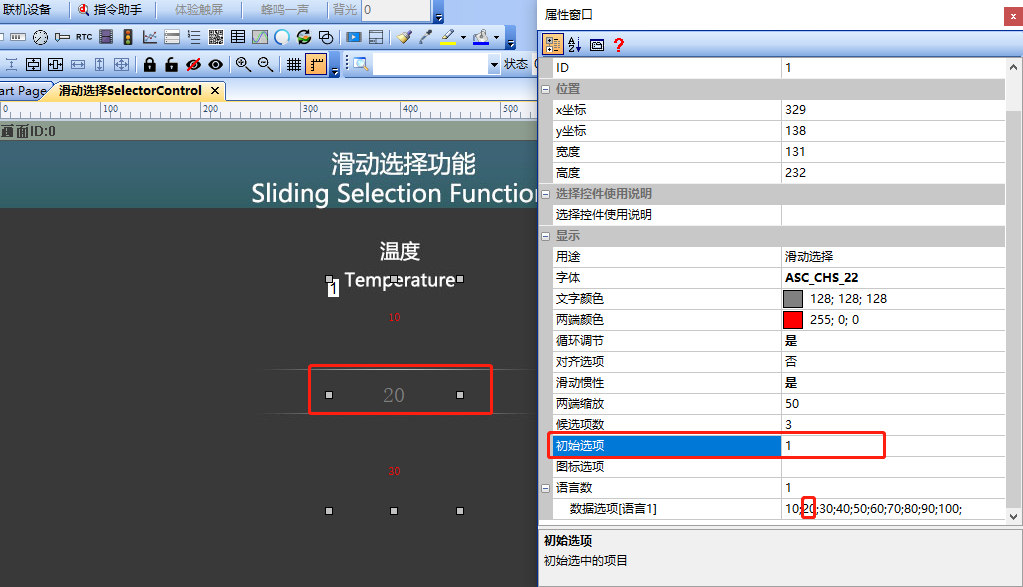Insert a slider control
The width and height of the screenshot is (1023, 587).
click(62, 37)
